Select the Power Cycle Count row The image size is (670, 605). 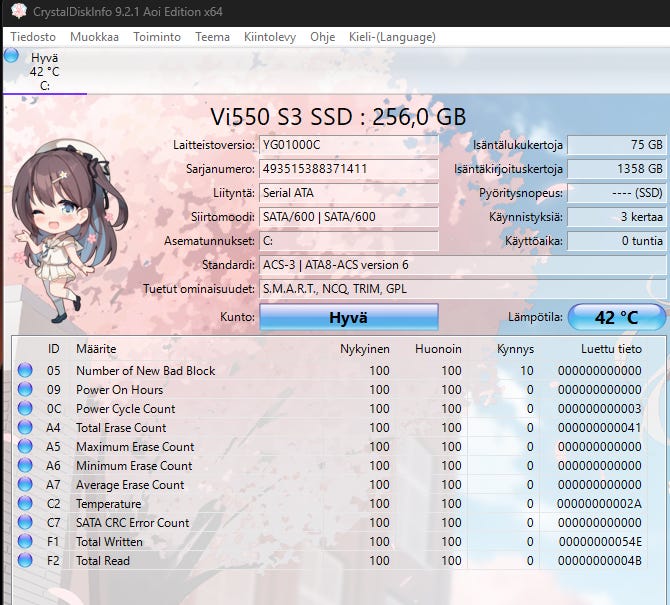[x=330, y=408]
